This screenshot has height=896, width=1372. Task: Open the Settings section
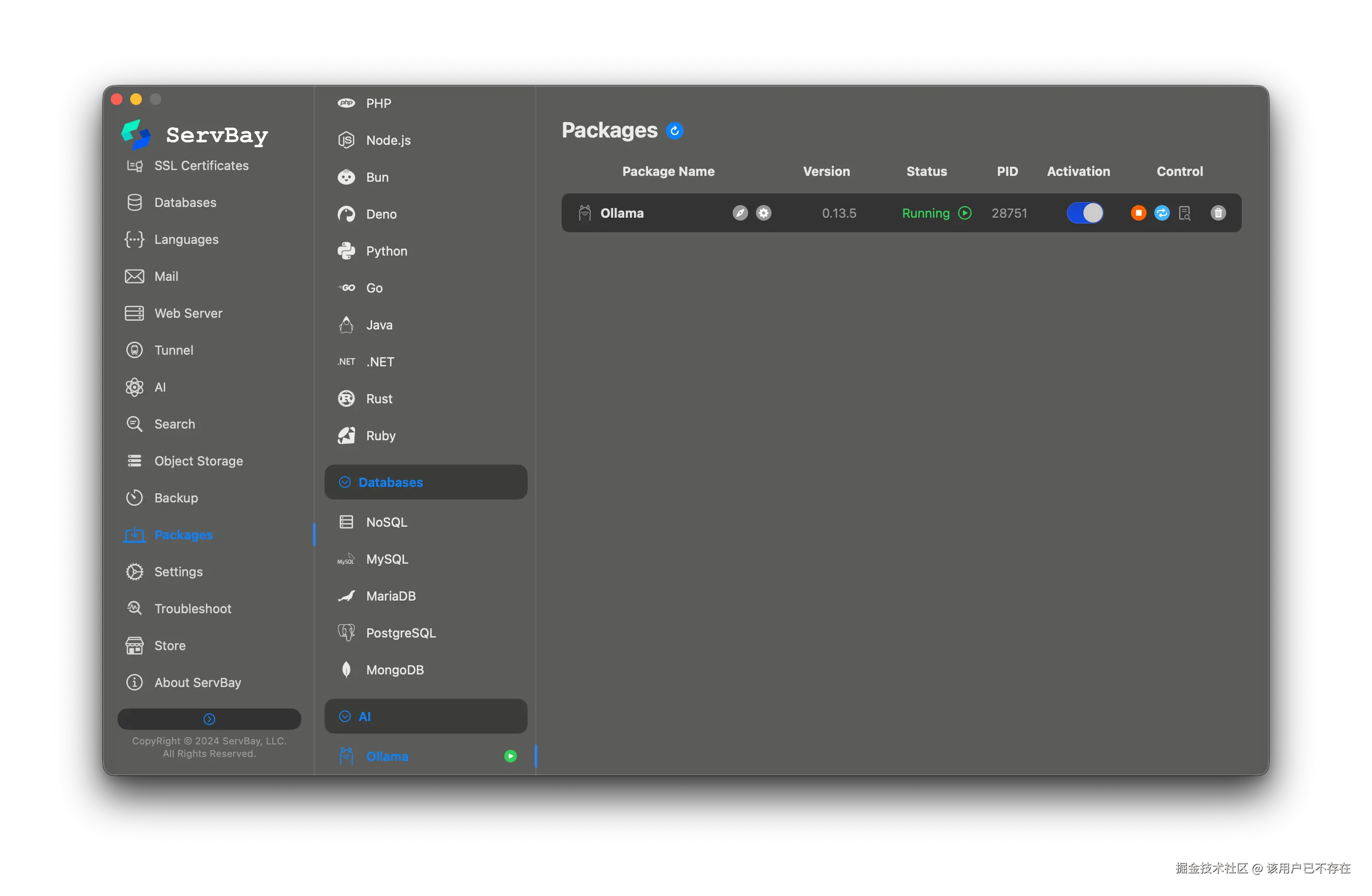(x=178, y=571)
